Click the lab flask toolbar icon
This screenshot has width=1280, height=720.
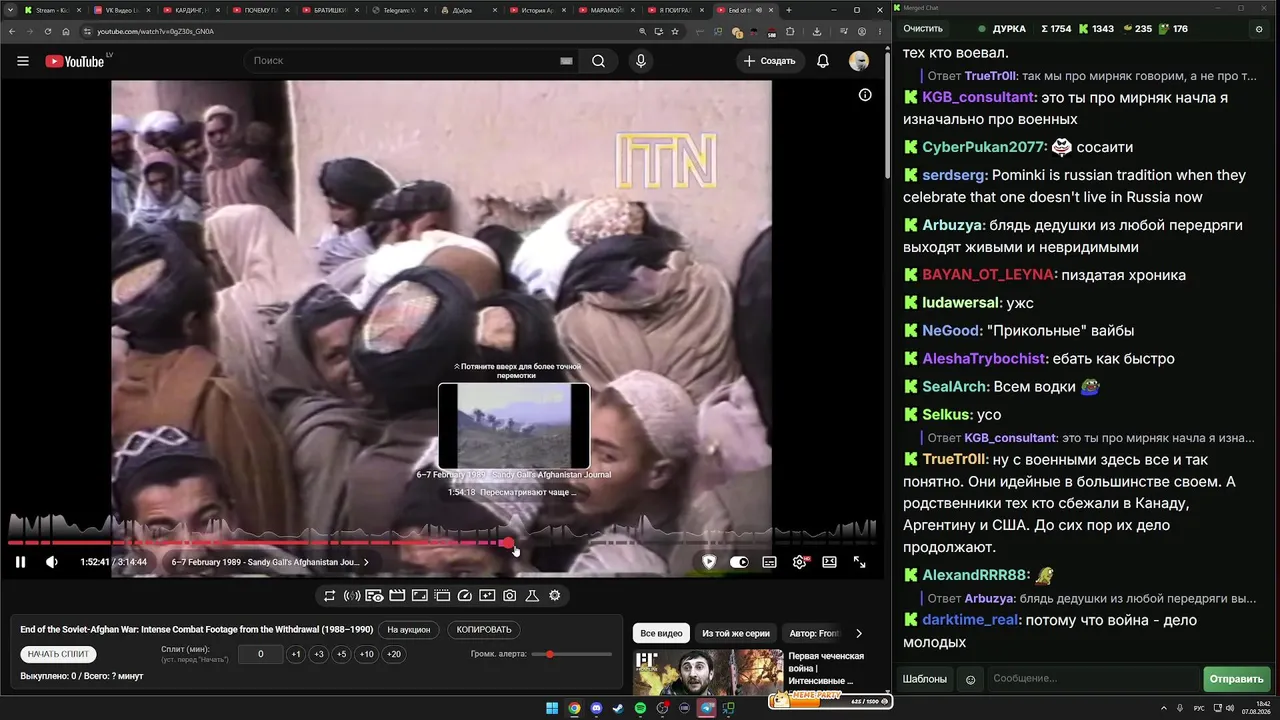(532, 596)
